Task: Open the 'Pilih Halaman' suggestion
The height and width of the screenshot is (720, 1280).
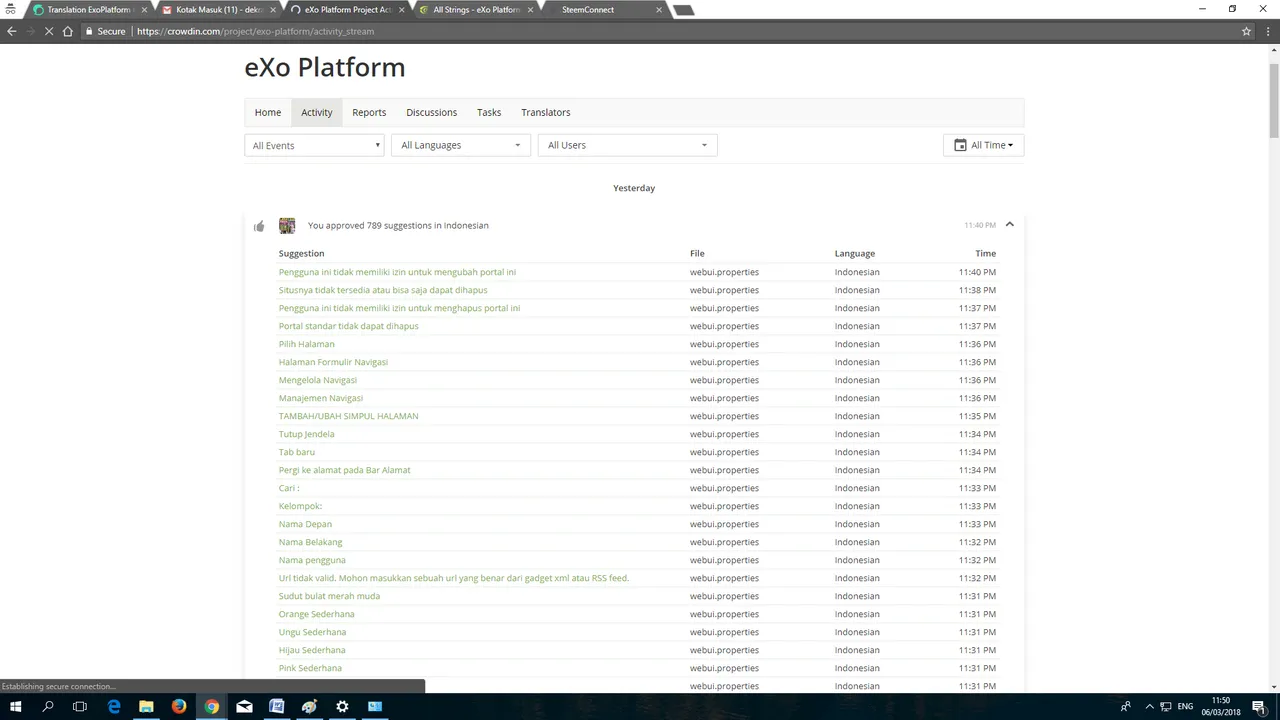Action: 306,344
